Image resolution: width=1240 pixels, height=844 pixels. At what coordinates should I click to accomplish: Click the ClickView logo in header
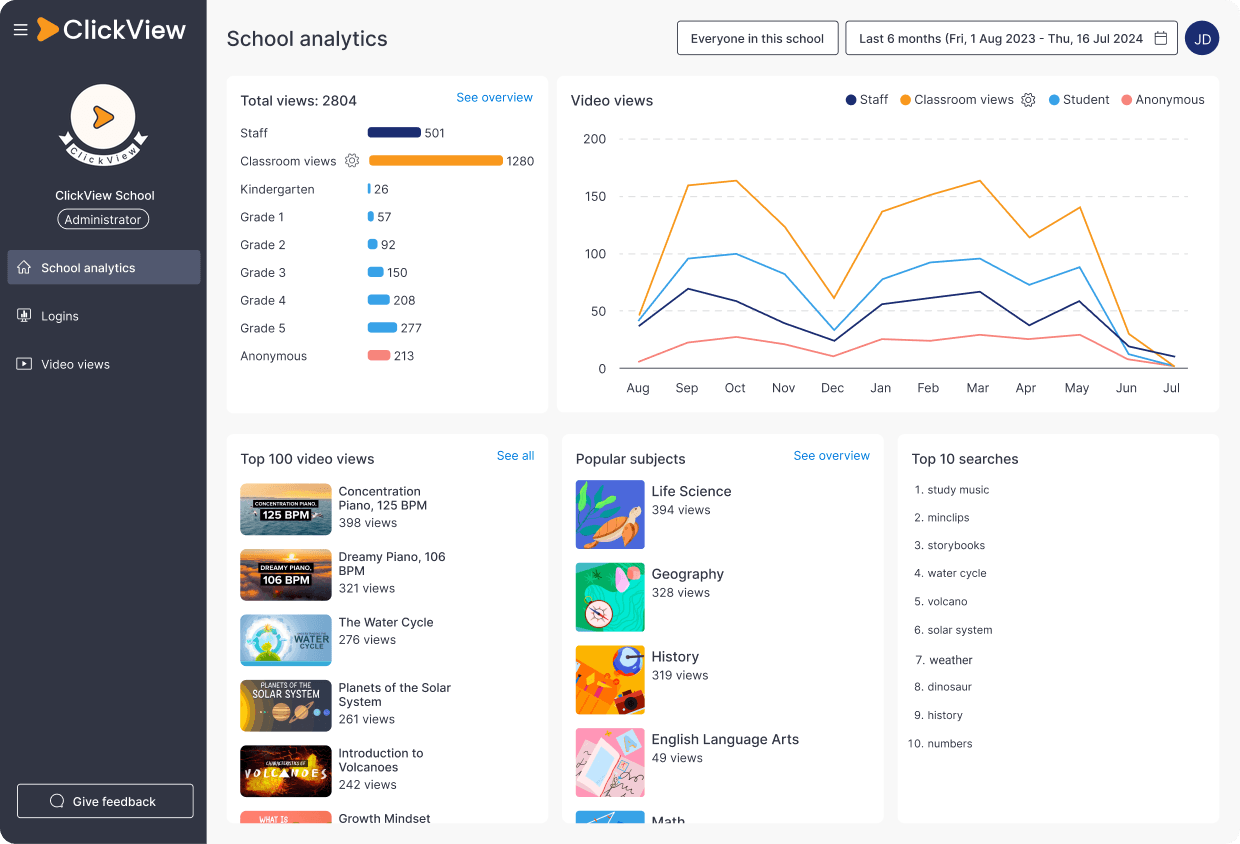pyautogui.click(x=112, y=30)
